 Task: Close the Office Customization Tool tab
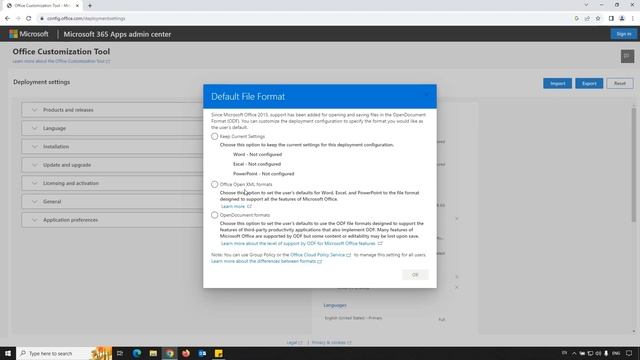point(77,6)
